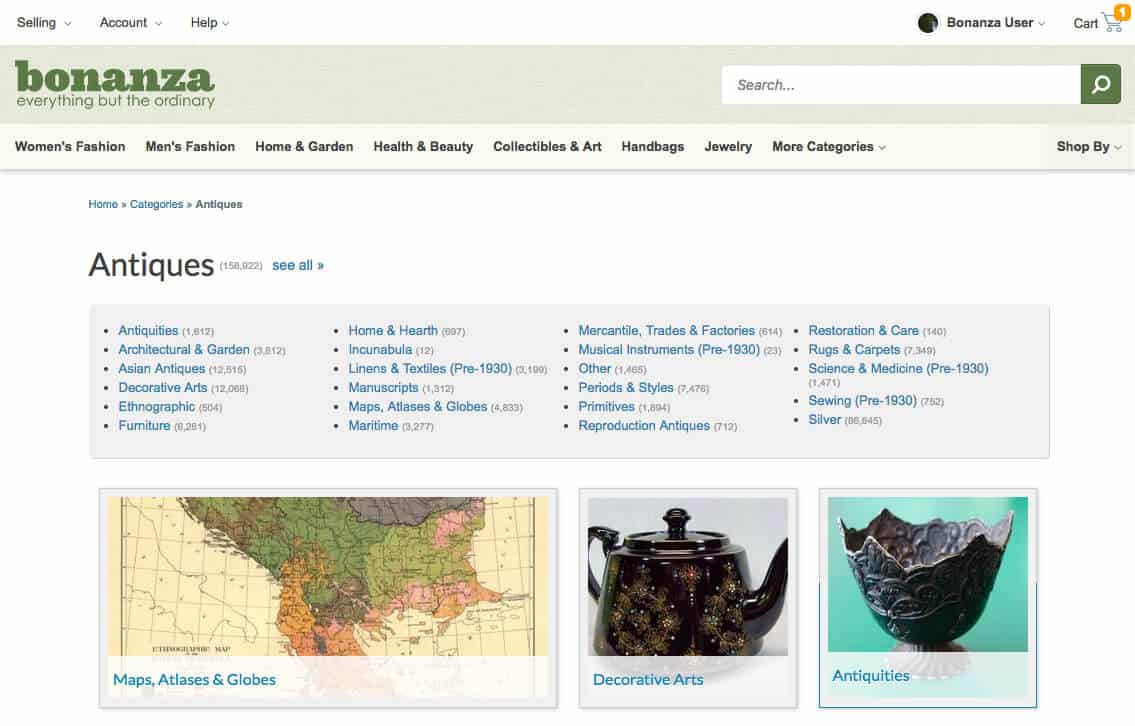Open Restoration & Care subcategory
1135x726 pixels.
(864, 330)
